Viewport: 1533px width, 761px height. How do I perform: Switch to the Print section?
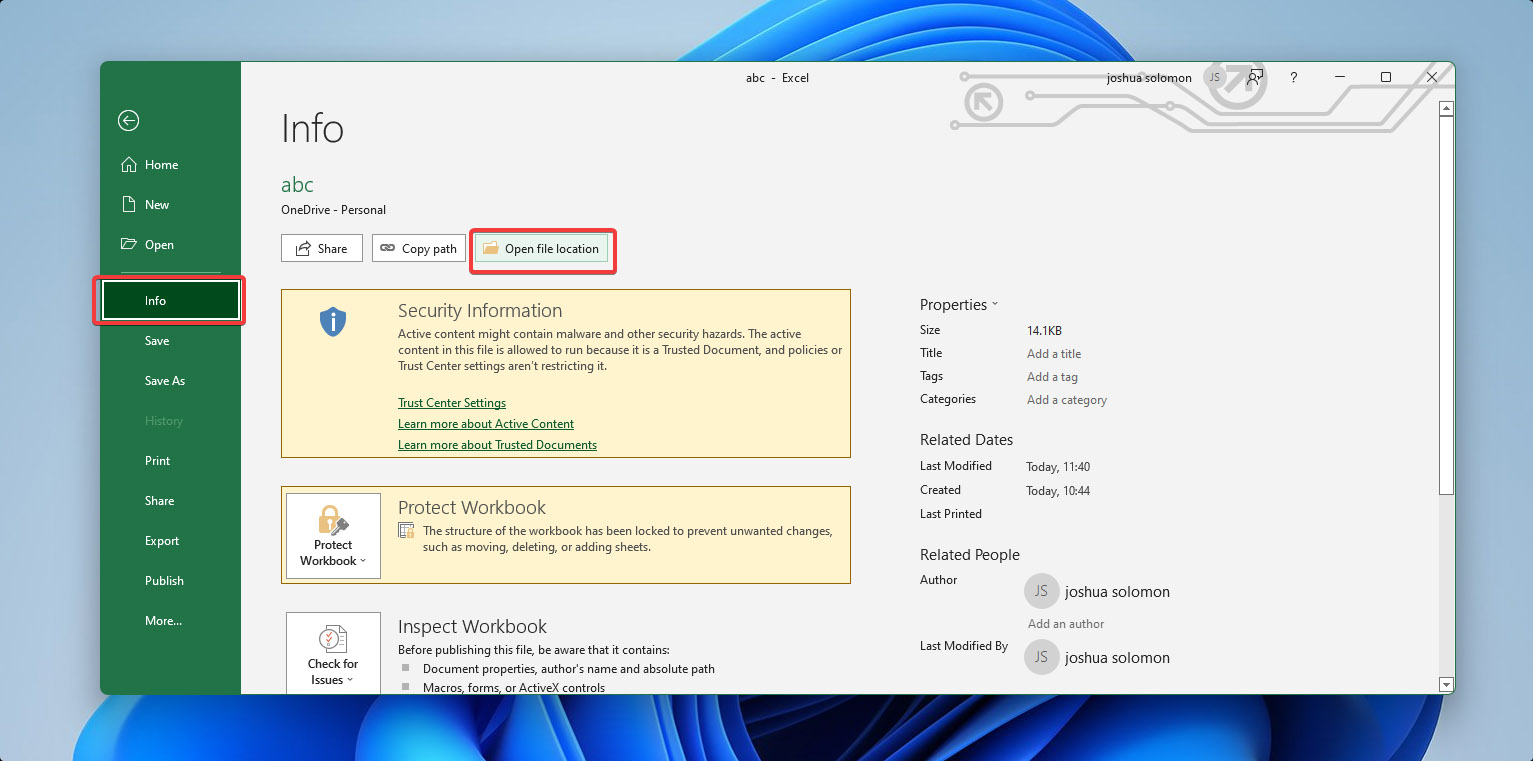[x=157, y=460]
